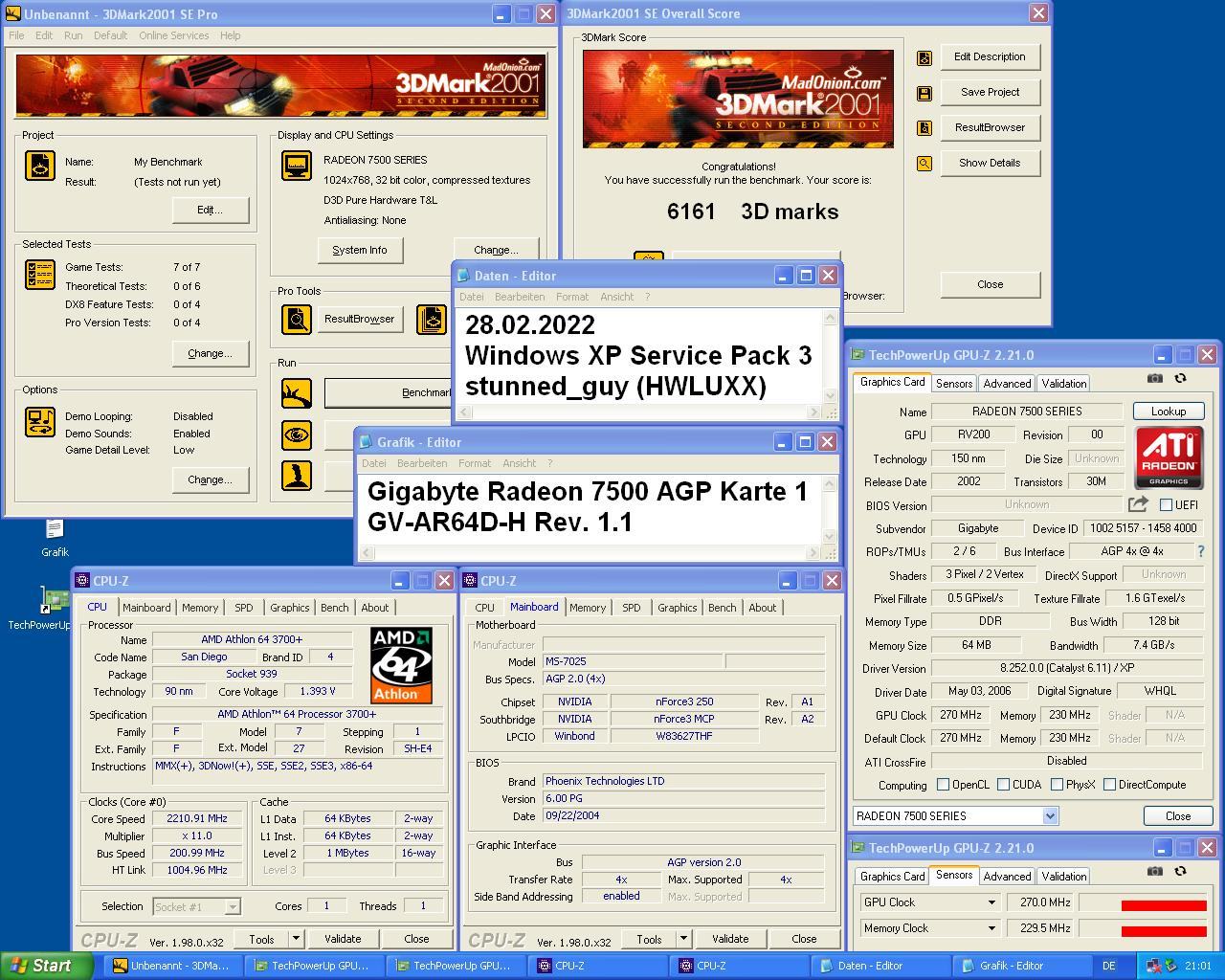1225x980 pixels.
Task: Click GPU-Z screenshot camera icon in top window
Action: (1155, 378)
